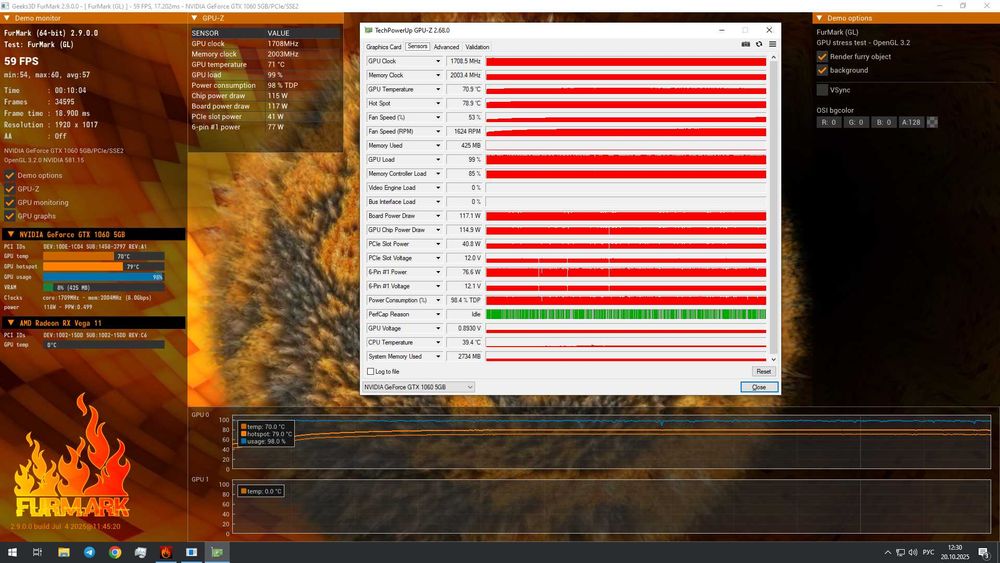The image size is (1000, 563).
Task: Open notification center icon
Action: coord(984,552)
